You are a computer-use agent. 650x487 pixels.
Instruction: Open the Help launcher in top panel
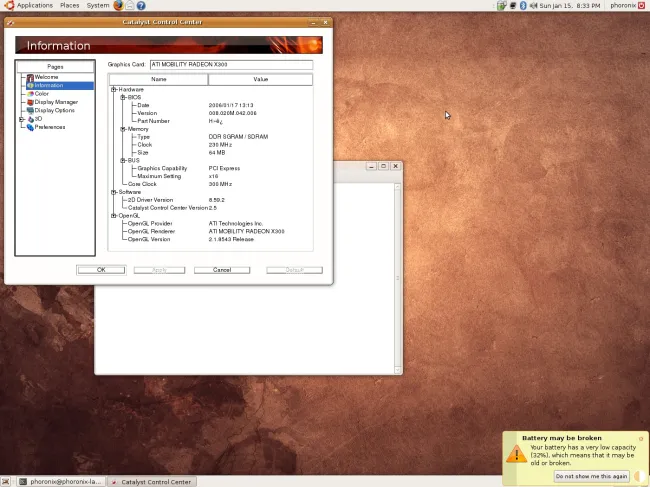tap(141, 6)
